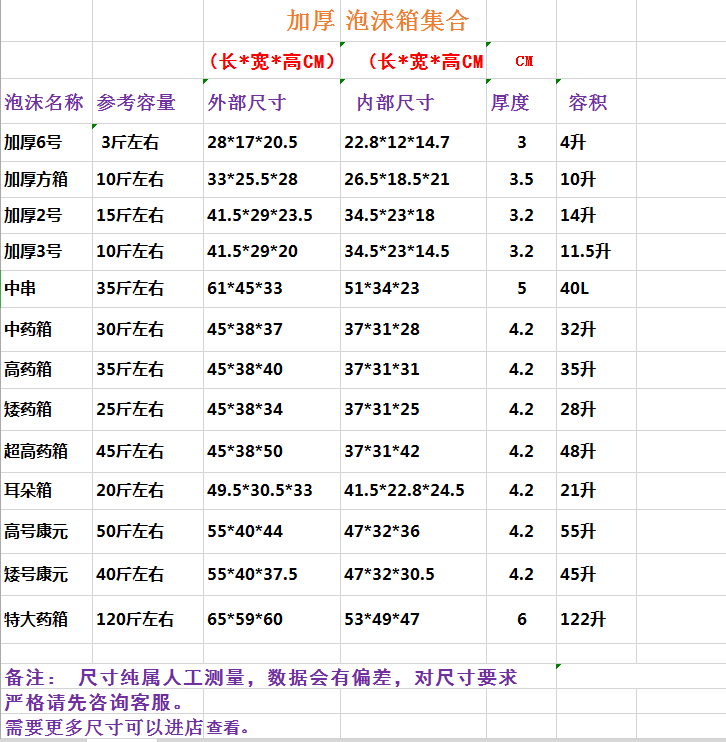Select cell with "49.5*30.5*33"

(x=260, y=490)
